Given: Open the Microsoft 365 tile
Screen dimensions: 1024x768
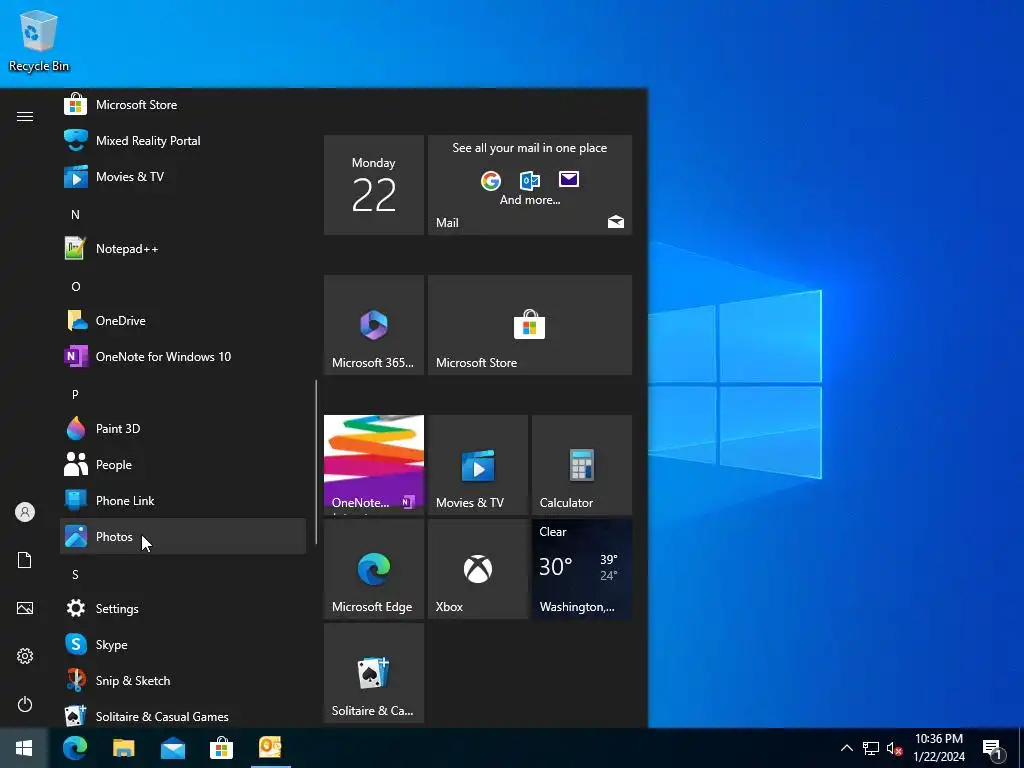Looking at the screenshot, I should tap(374, 325).
